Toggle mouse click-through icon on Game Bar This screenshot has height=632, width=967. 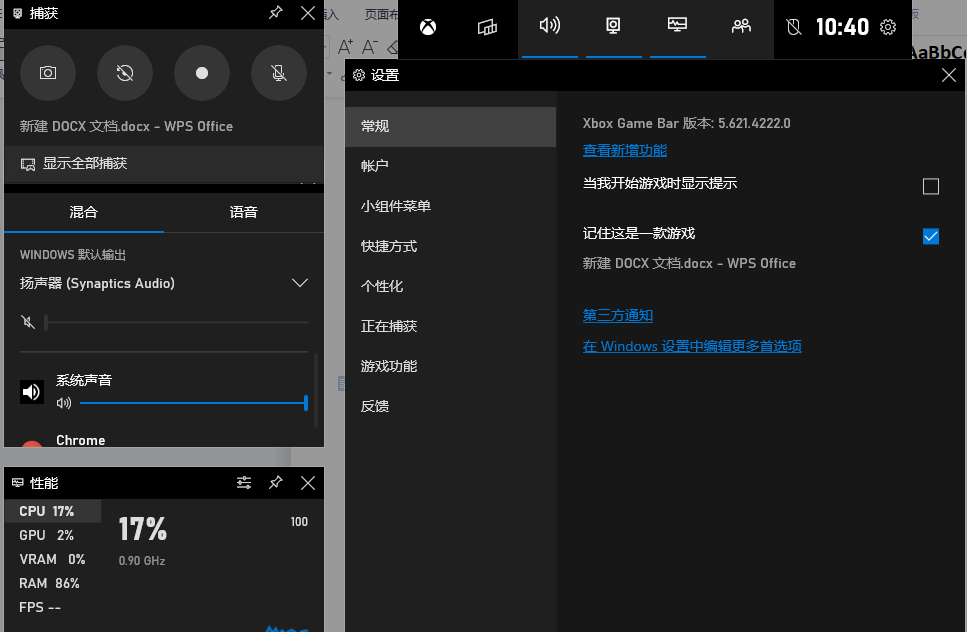[794, 27]
